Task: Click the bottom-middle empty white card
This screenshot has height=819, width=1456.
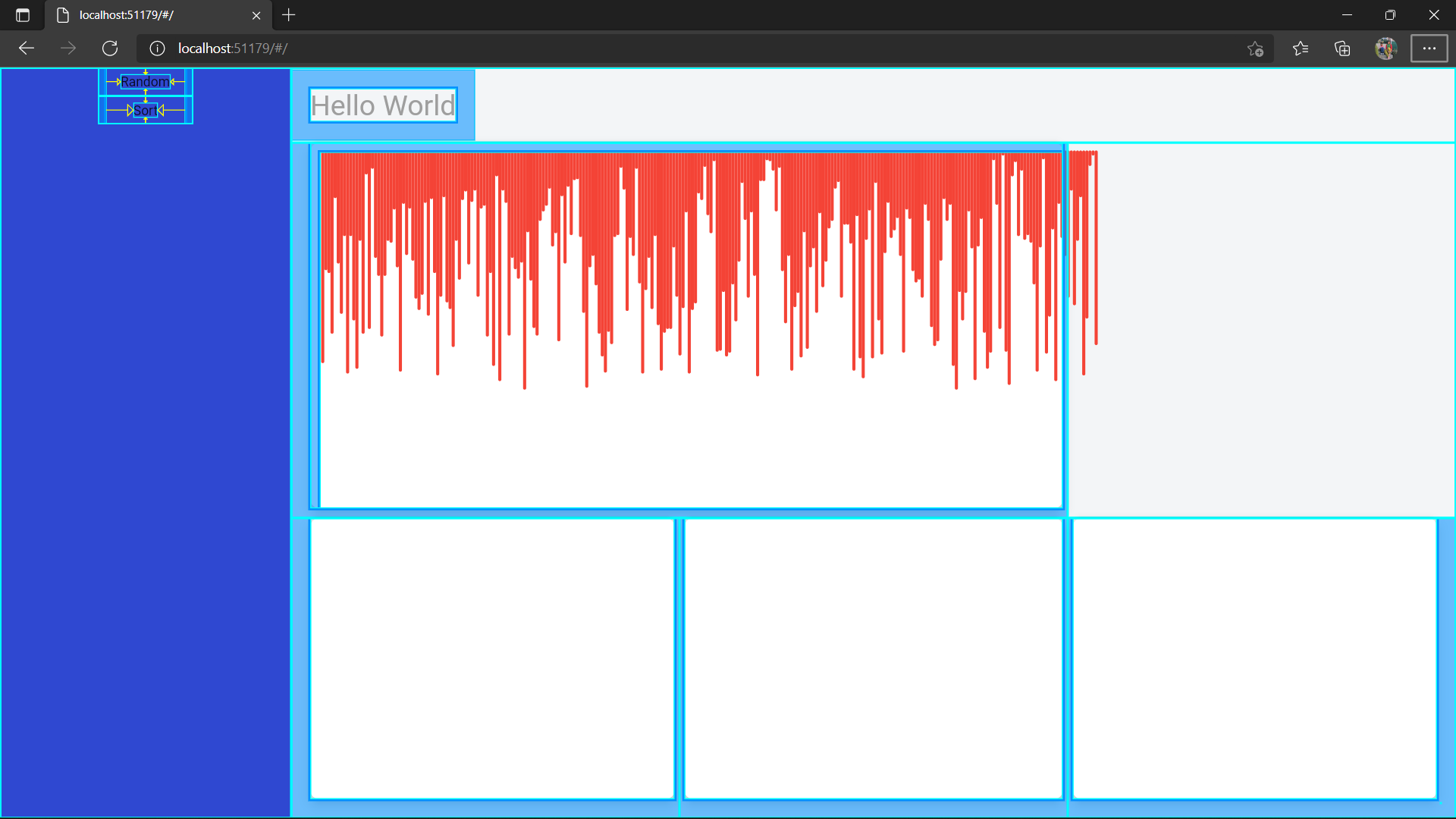Action: [x=873, y=659]
